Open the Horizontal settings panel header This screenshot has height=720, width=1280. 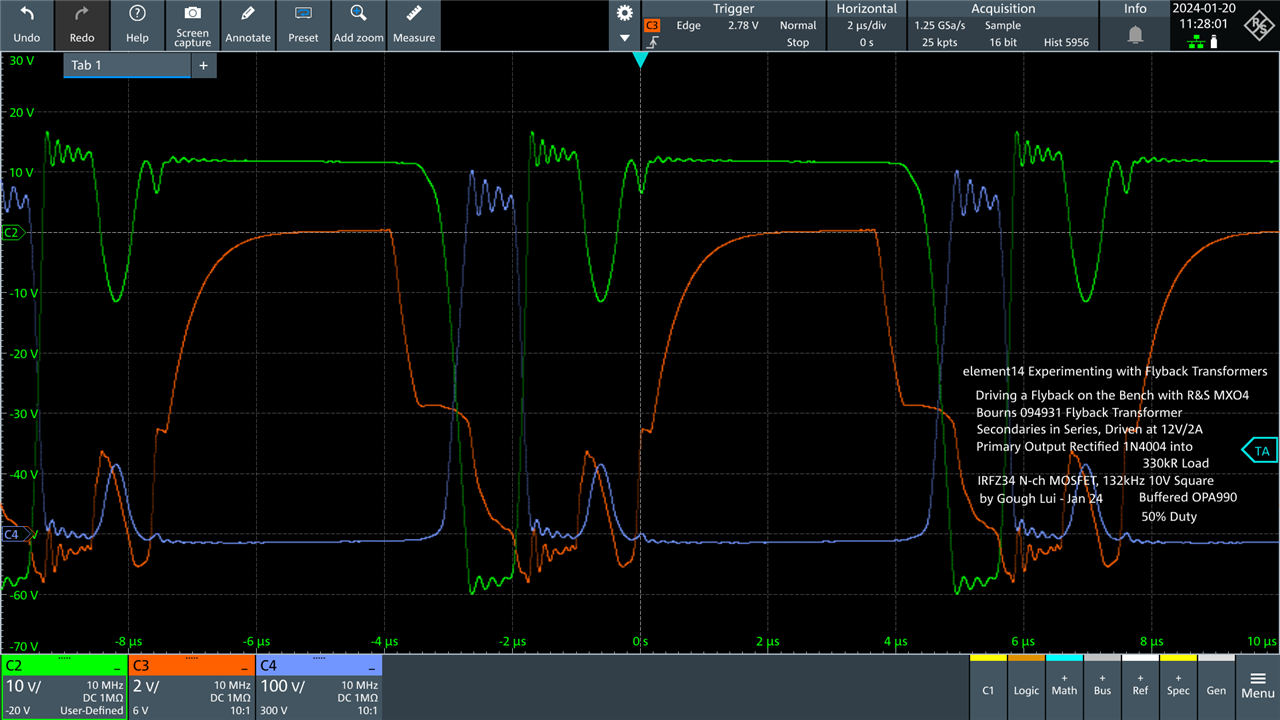click(x=866, y=8)
